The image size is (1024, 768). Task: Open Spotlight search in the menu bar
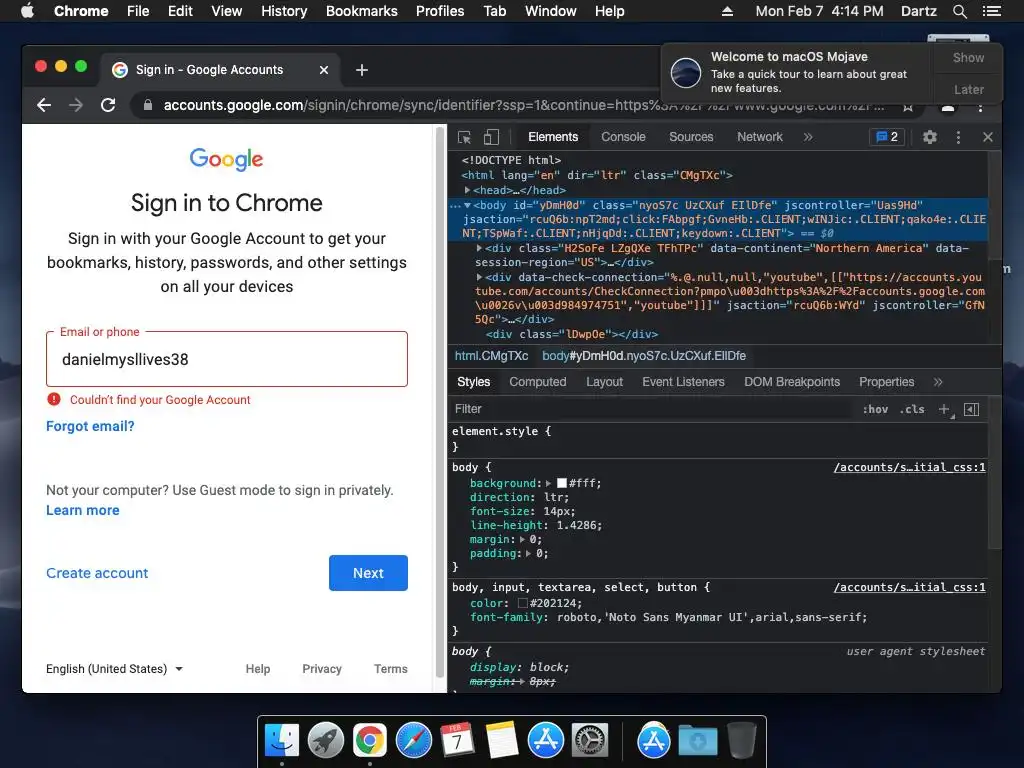[x=959, y=11]
